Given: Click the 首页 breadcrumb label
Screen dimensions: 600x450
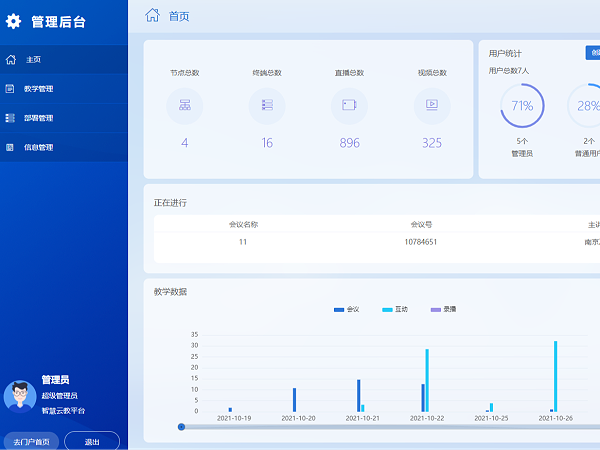Looking at the screenshot, I should (x=179, y=16).
